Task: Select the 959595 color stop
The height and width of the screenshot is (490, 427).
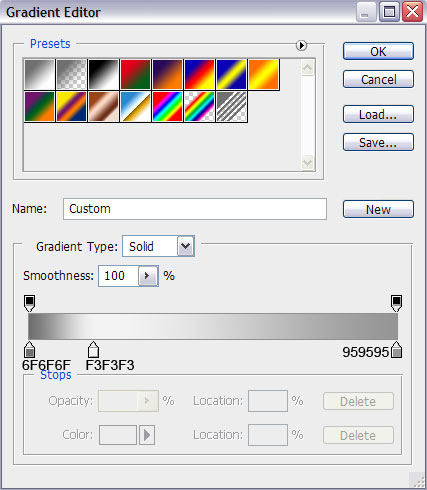Action: [x=396, y=349]
